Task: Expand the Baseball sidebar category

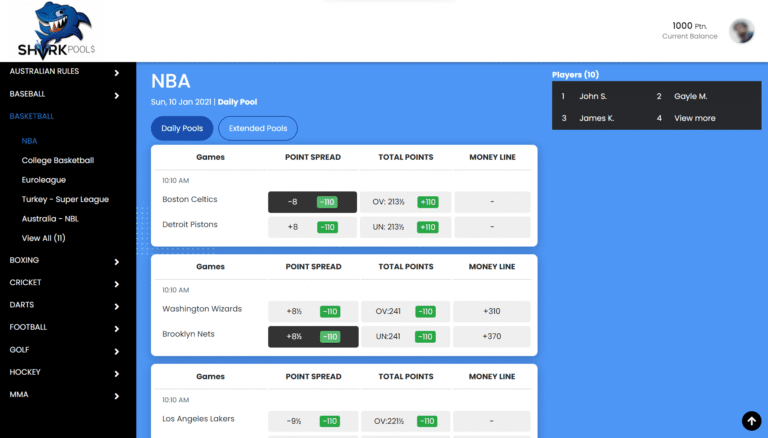Action: click(x=116, y=95)
